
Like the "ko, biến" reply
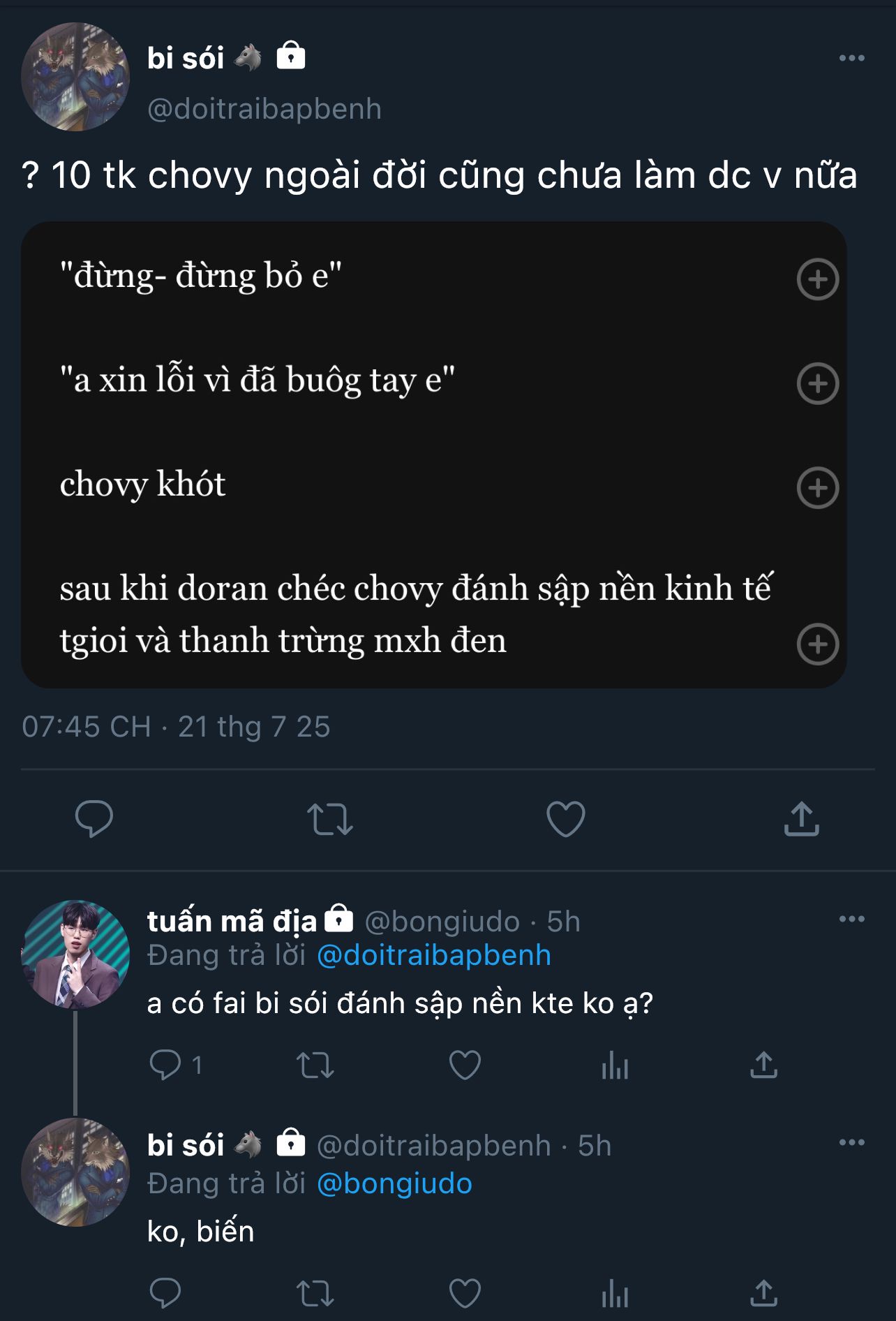tap(465, 1294)
